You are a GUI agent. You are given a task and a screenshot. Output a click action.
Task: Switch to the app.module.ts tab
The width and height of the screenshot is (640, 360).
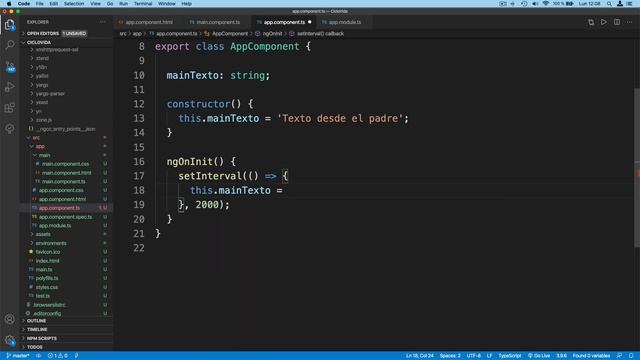[344, 22]
